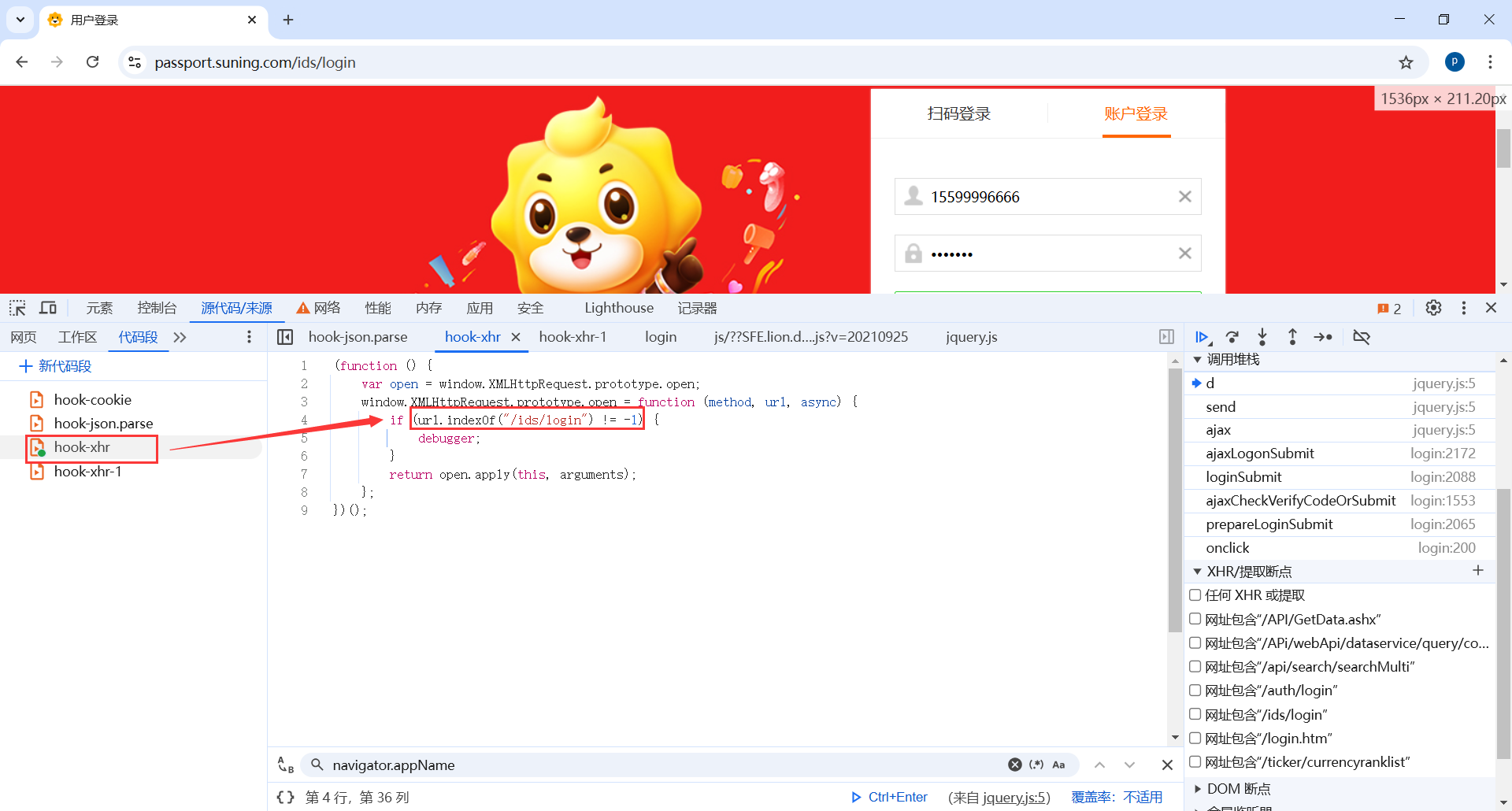The image size is (1512, 811).
Task: Enable the 任何 XHR 或提取 breakpoint
Action: point(1195,594)
